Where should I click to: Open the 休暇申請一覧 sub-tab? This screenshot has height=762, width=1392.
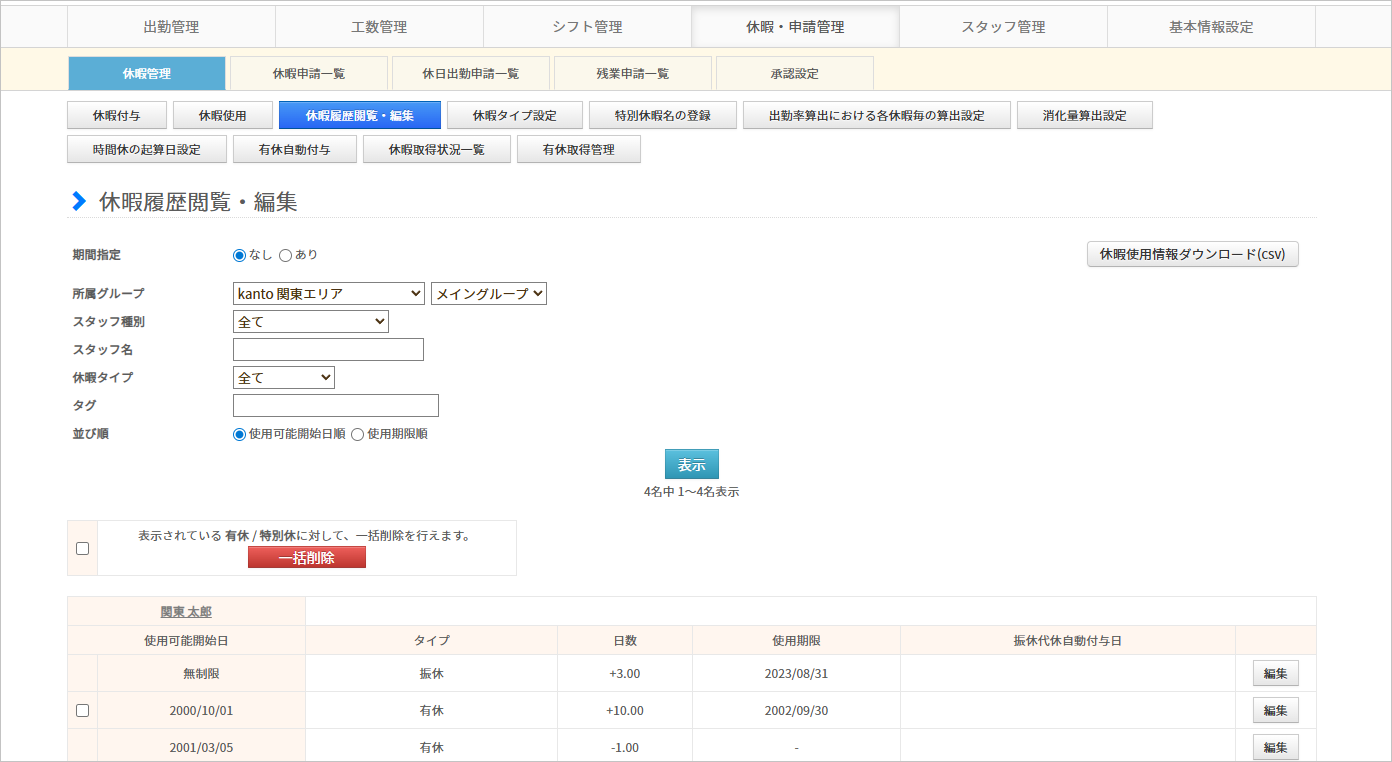click(308, 73)
